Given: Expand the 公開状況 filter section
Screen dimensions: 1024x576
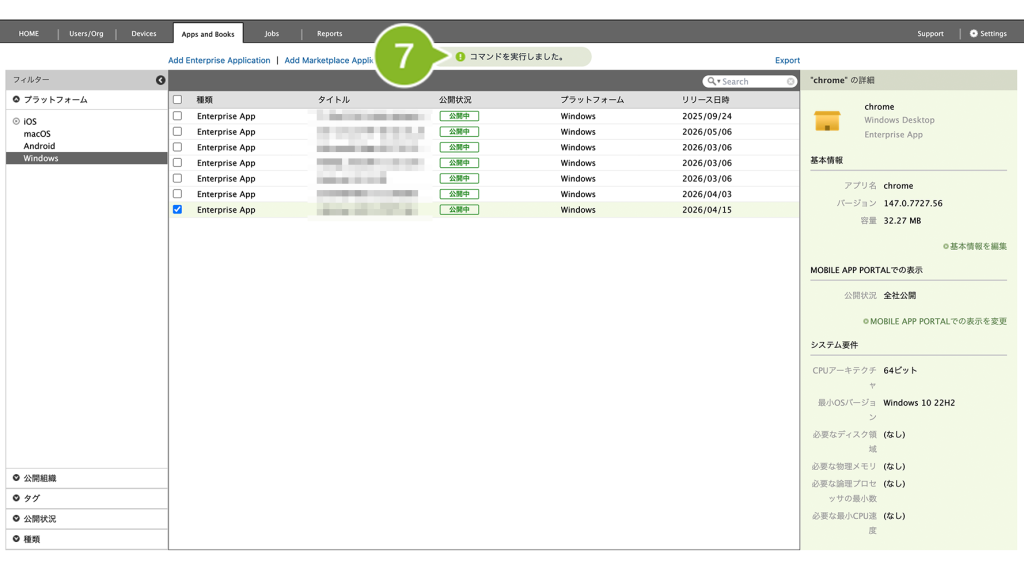Looking at the screenshot, I should 16,519.
